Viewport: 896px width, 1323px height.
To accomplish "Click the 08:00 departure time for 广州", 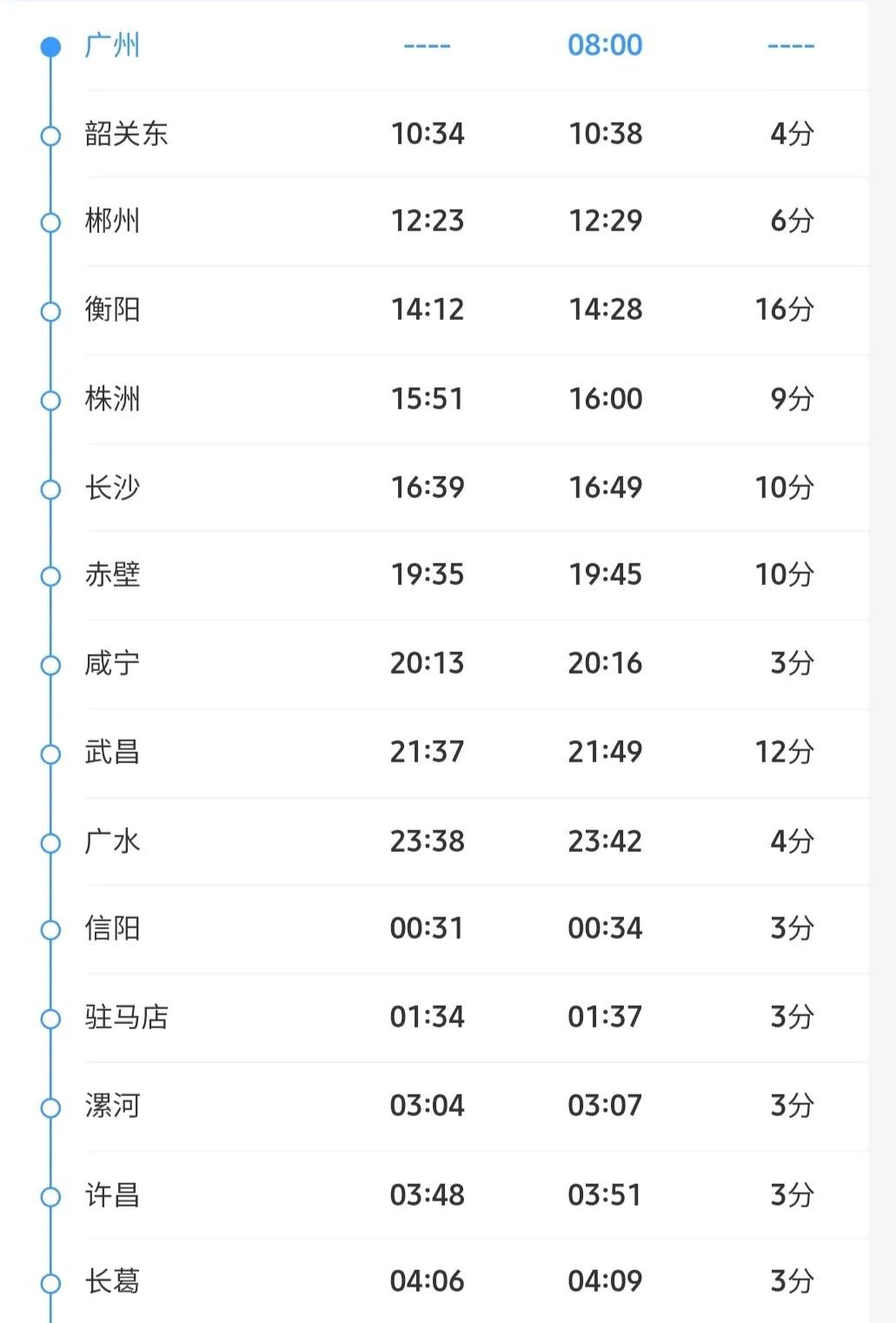I will [x=605, y=45].
